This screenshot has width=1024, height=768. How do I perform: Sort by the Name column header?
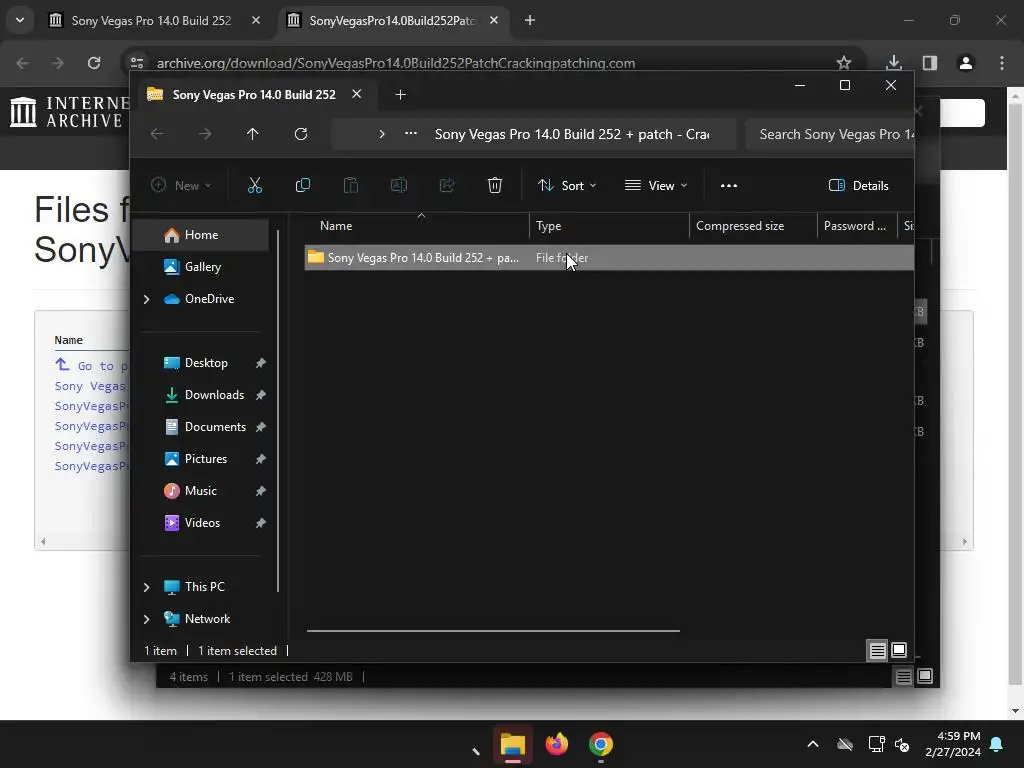pyautogui.click(x=417, y=226)
